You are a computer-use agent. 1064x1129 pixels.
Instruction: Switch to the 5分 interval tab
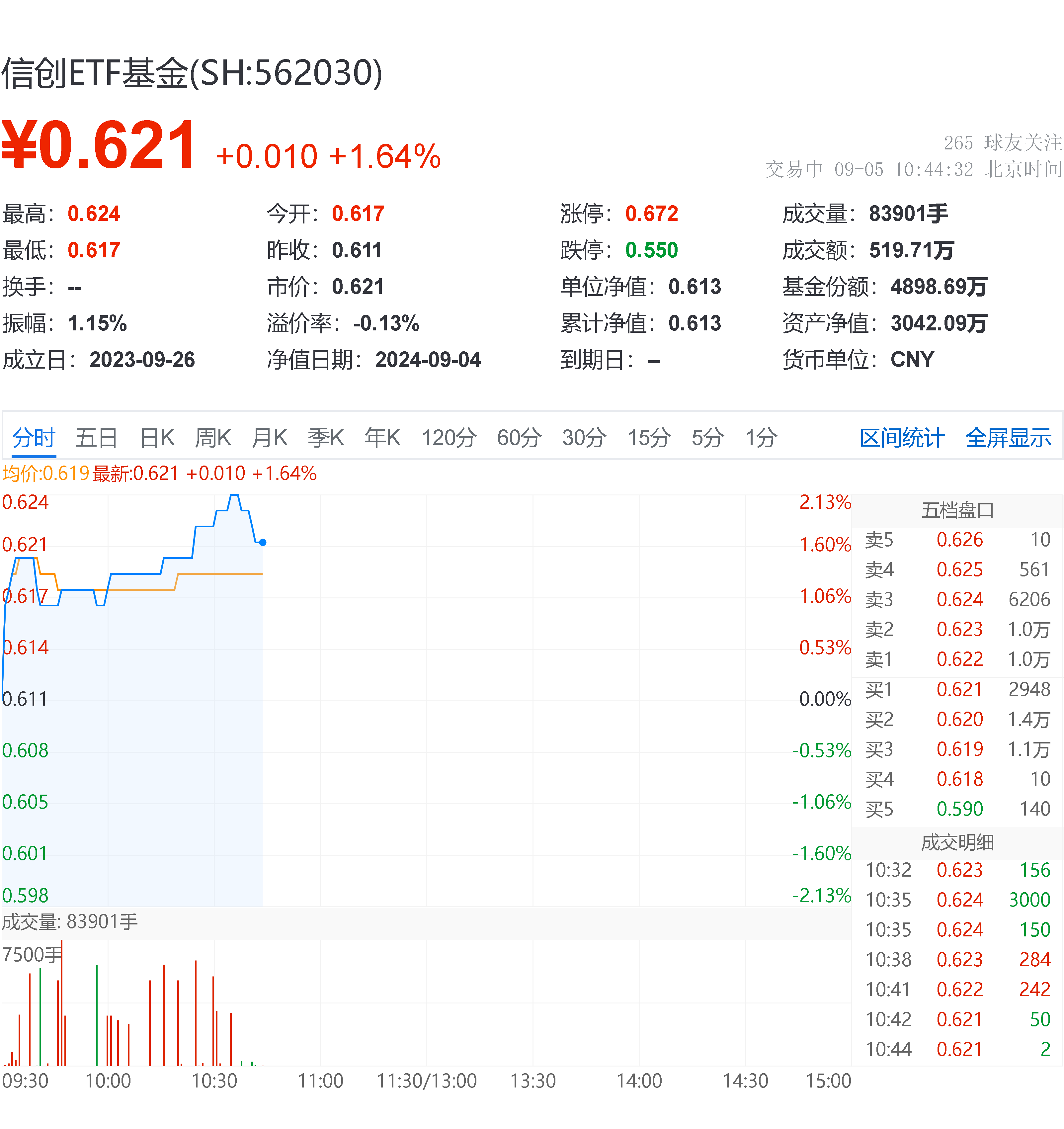click(x=707, y=438)
